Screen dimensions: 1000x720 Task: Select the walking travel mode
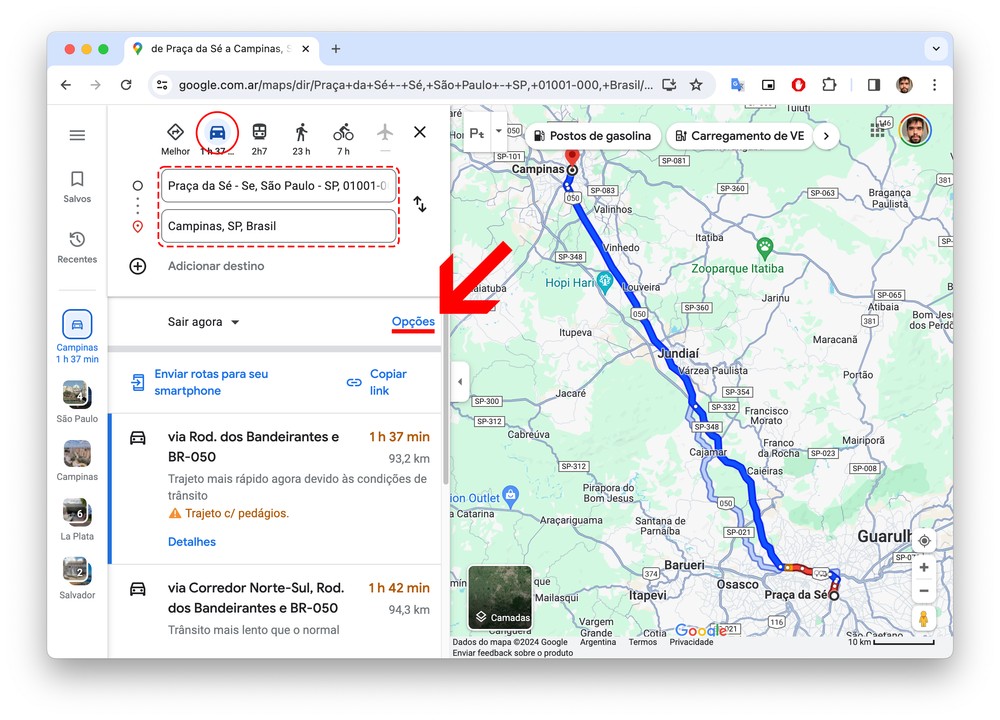(302, 139)
